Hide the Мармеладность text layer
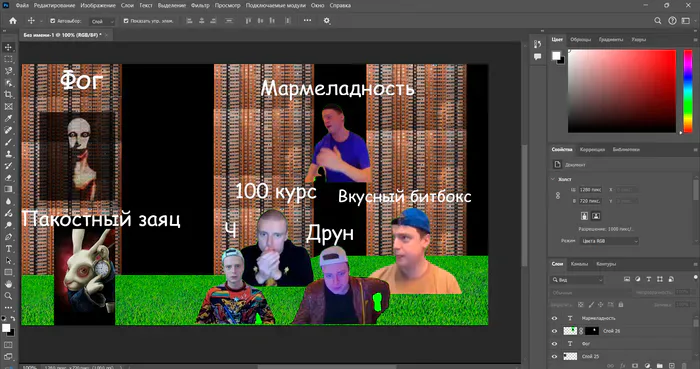Image resolution: width=700 pixels, height=369 pixels. pos(554,319)
